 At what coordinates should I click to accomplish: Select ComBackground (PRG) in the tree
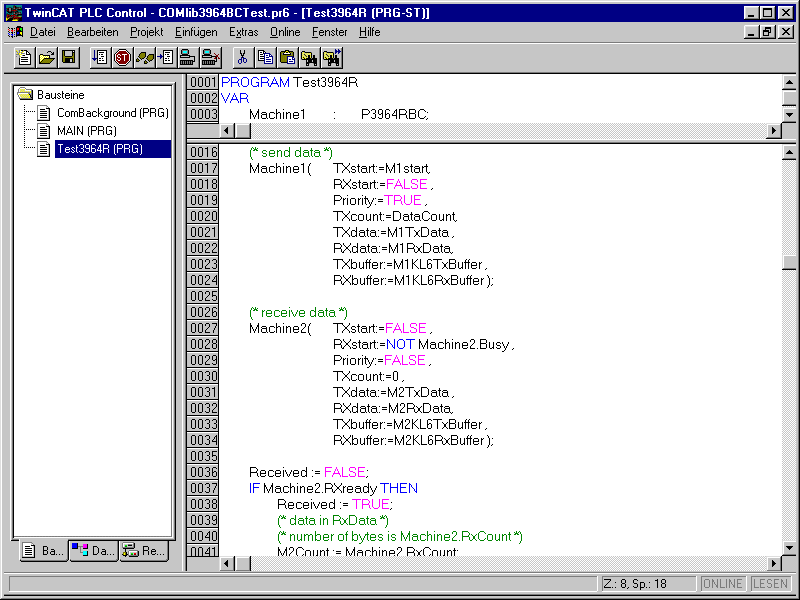click(113, 113)
